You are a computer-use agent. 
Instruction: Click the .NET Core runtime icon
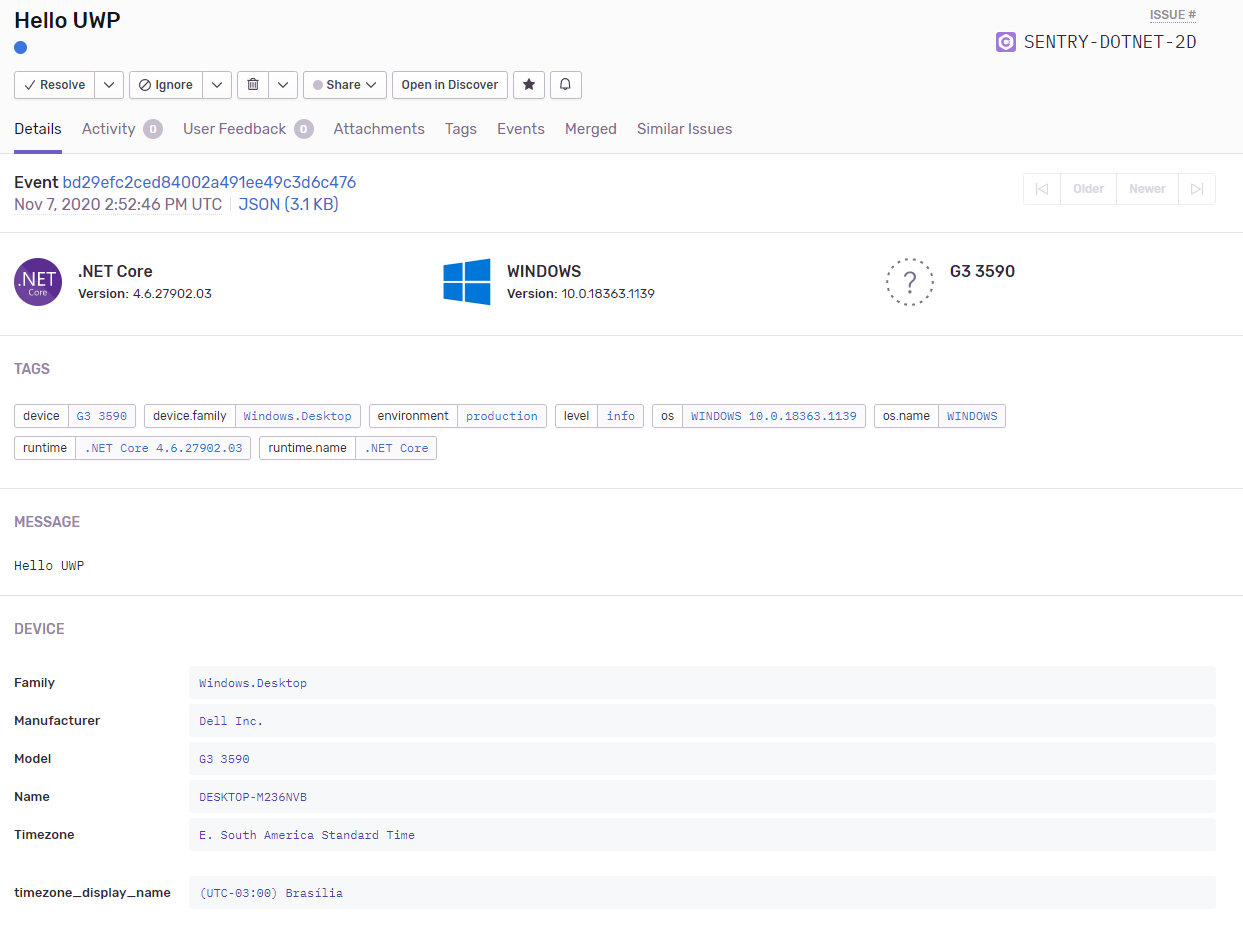[x=37, y=281]
